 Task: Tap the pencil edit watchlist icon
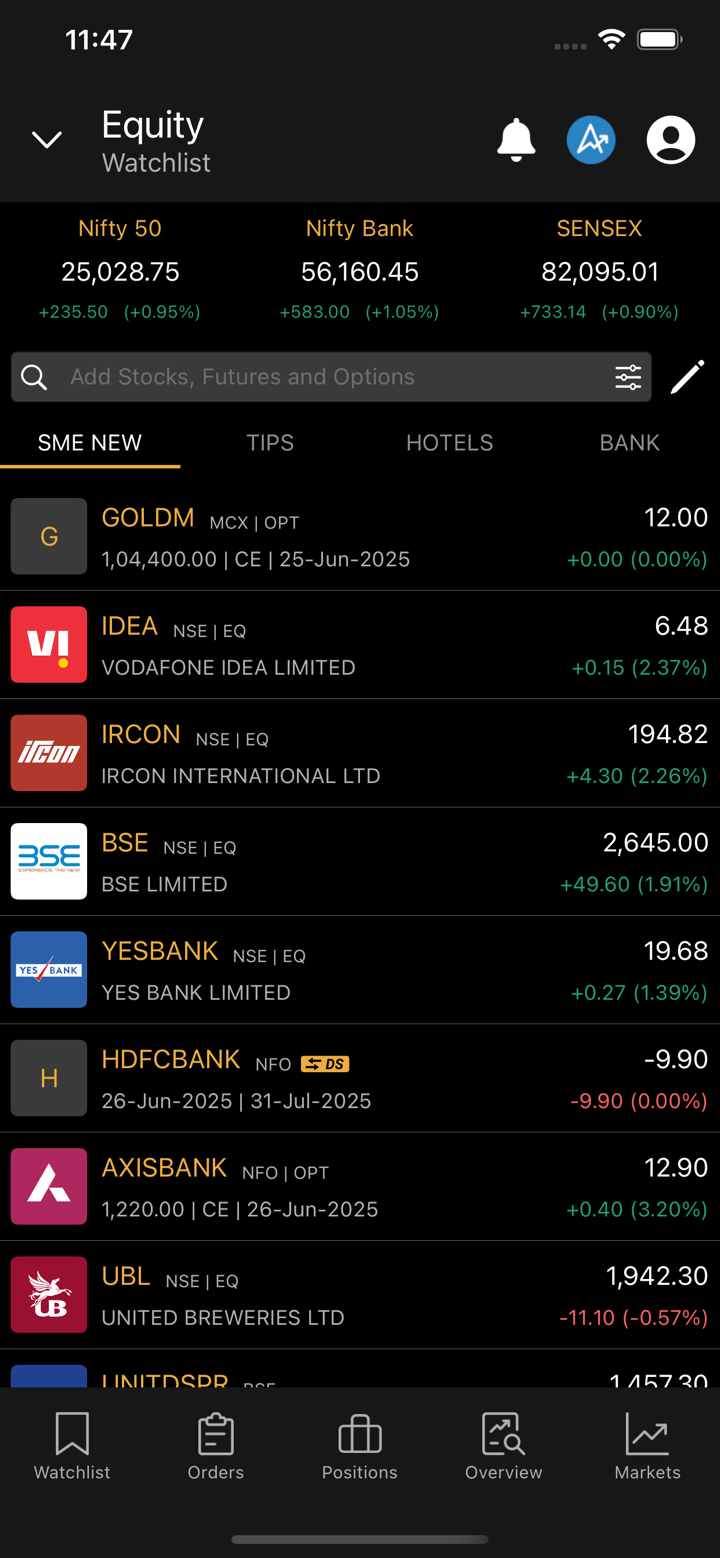687,377
